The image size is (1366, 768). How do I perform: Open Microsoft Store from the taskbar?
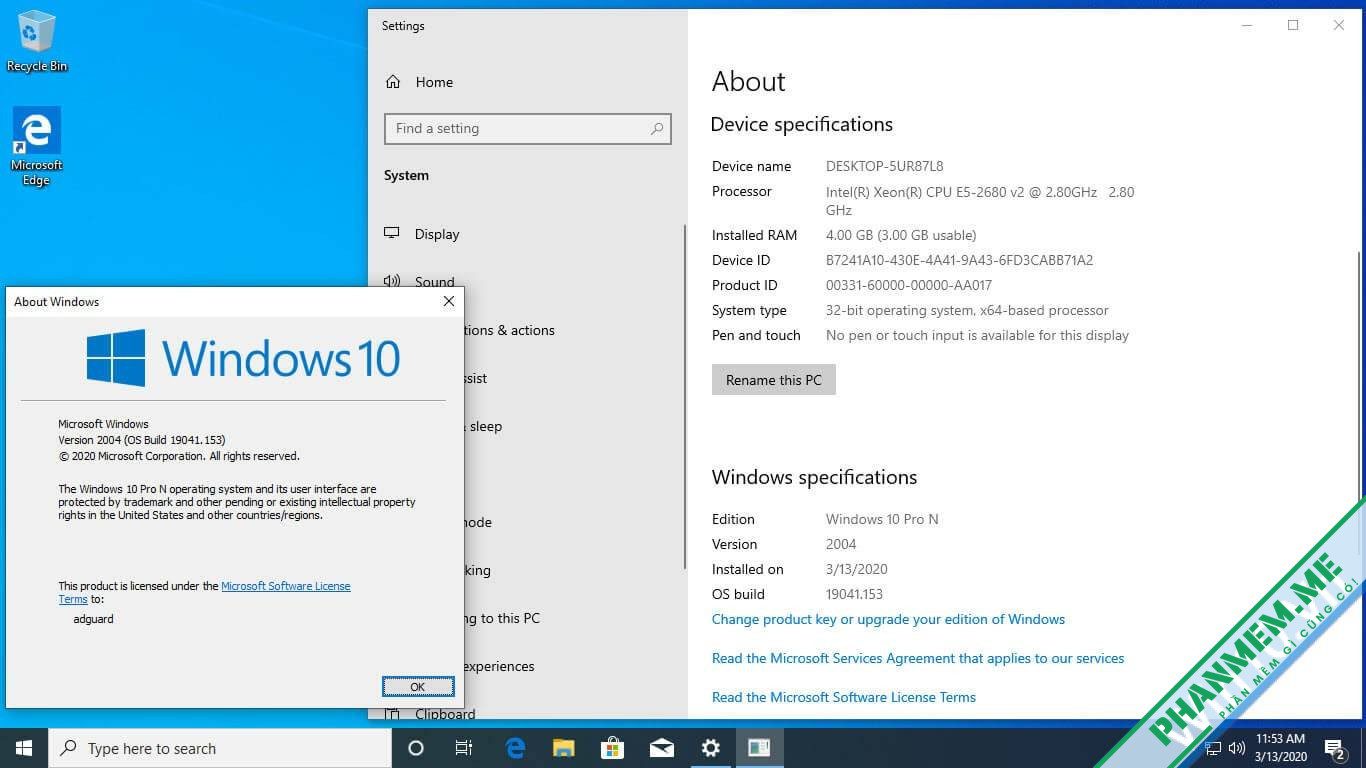(x=612, y=748)
